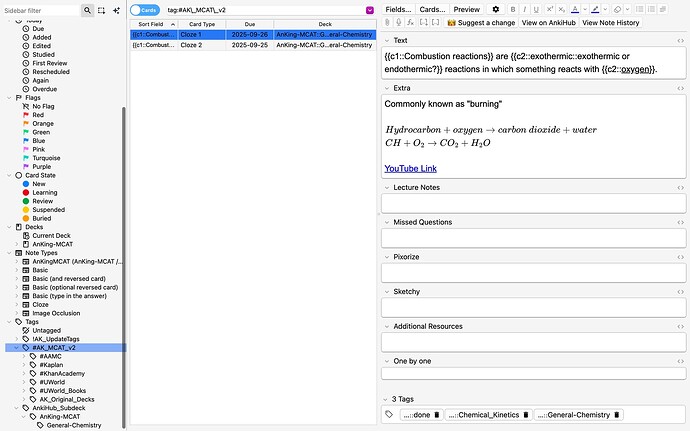
Task: Select the sidebar selection tool icon
Action: [102, 9]
